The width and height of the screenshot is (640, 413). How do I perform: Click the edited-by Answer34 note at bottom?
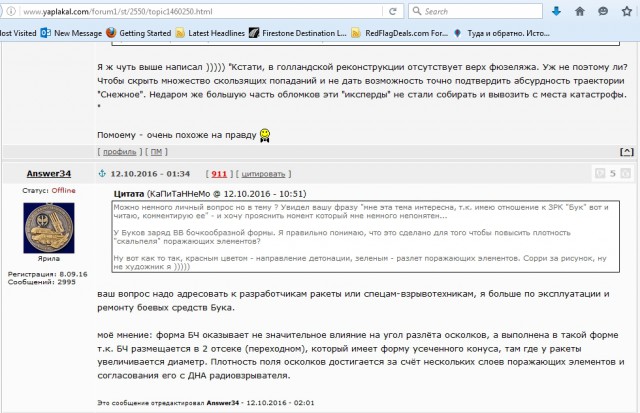(x=206, y=403)
